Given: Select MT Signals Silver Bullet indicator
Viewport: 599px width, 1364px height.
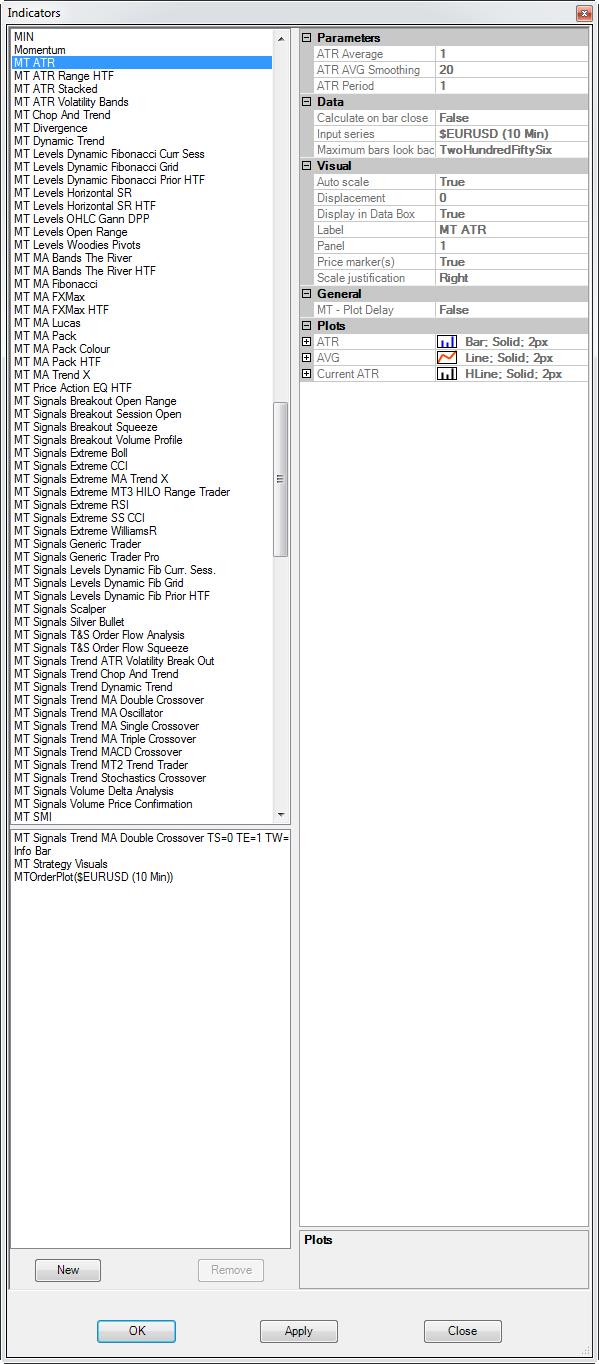Looking at the screenshot, I should click(x=69, y=622).
